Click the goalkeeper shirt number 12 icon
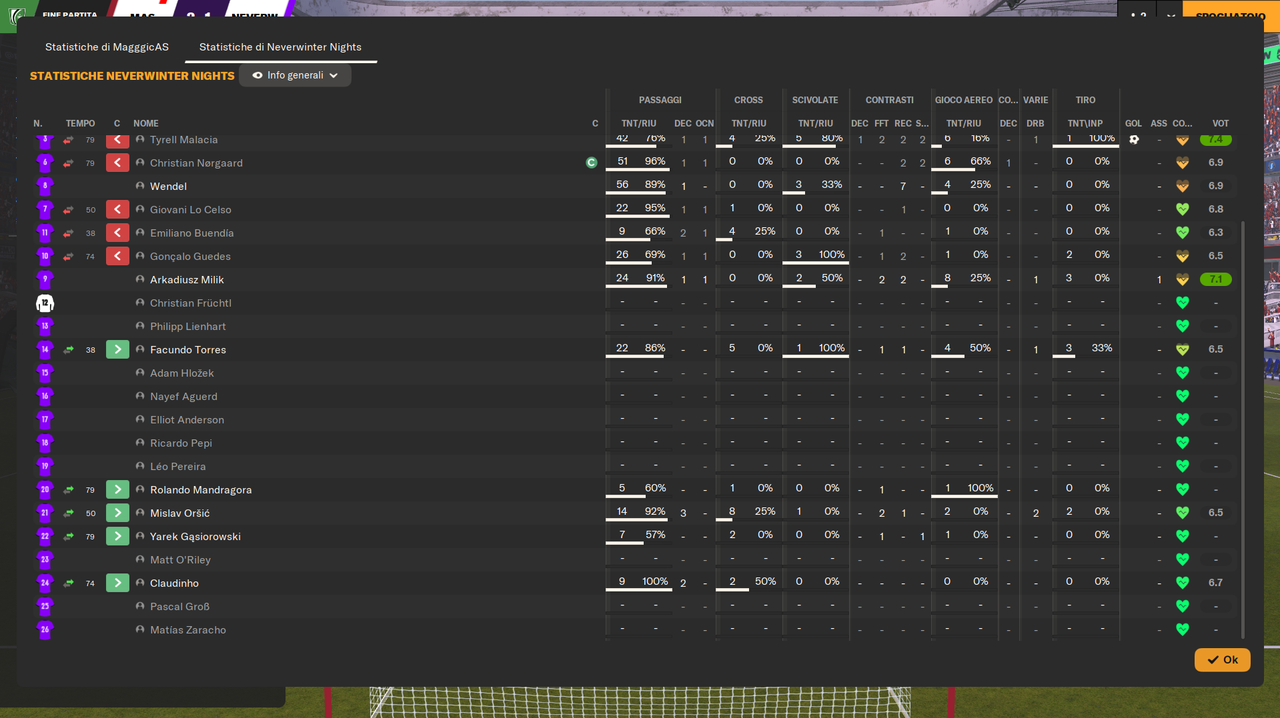Screen dimensions: 1280x718 coord(45,303)
